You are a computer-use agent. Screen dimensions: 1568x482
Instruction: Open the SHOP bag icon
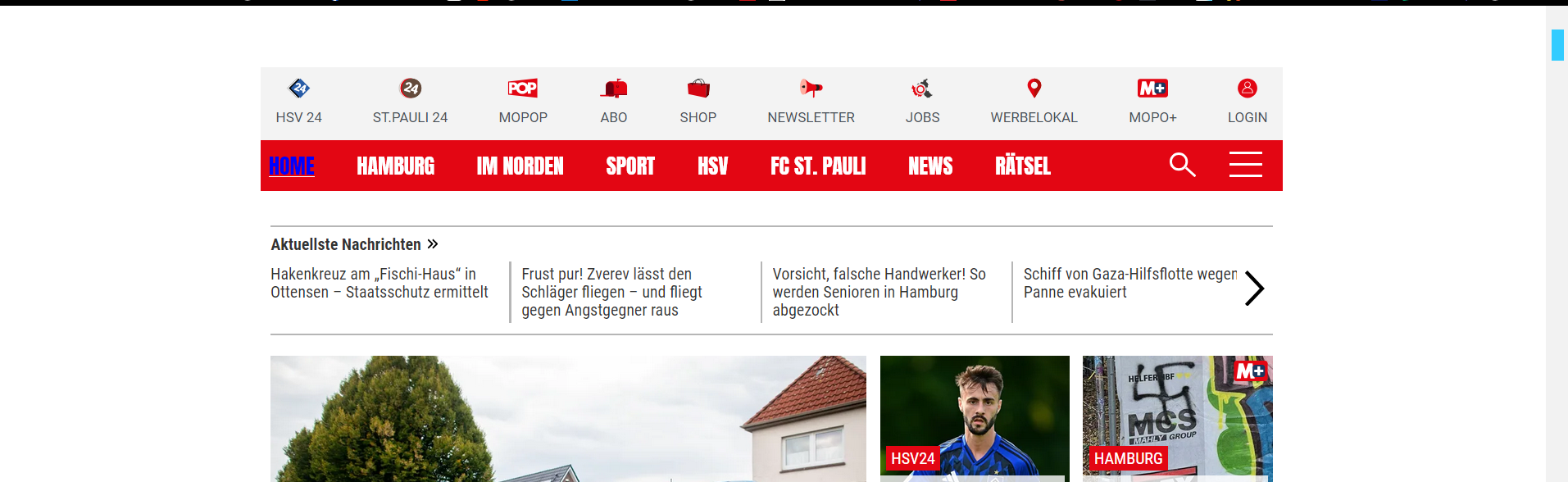[x=698, y=88]
